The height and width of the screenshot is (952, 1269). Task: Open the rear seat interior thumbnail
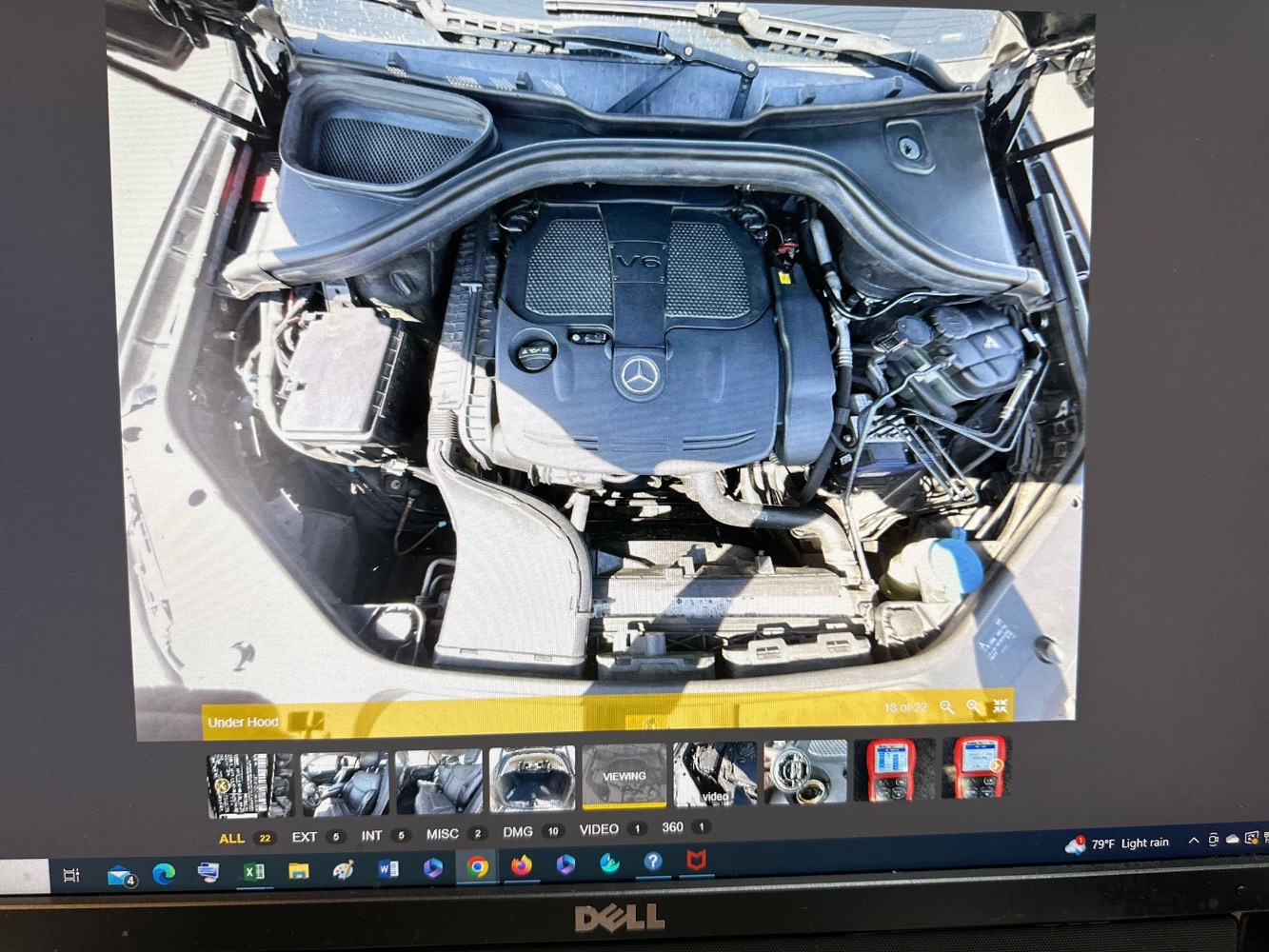pos(439,782)
